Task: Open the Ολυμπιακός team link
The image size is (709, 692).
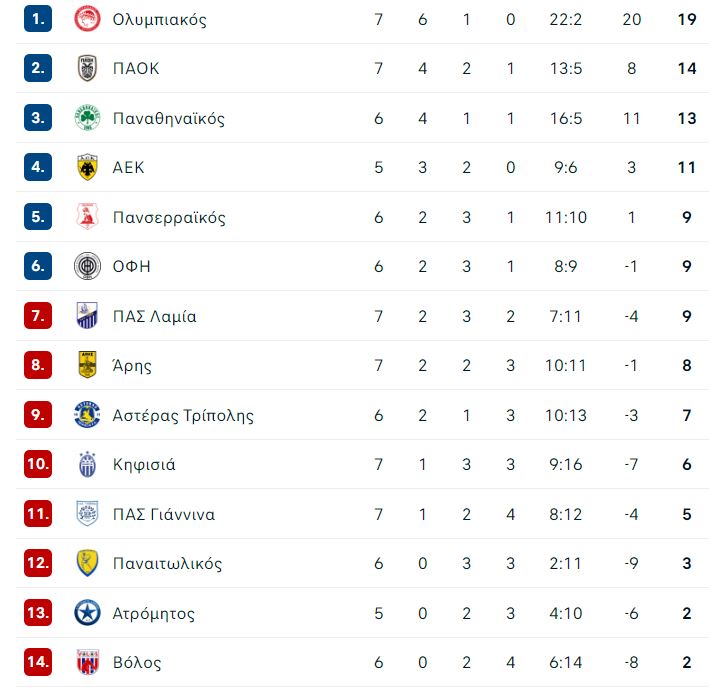Action: 160,19
